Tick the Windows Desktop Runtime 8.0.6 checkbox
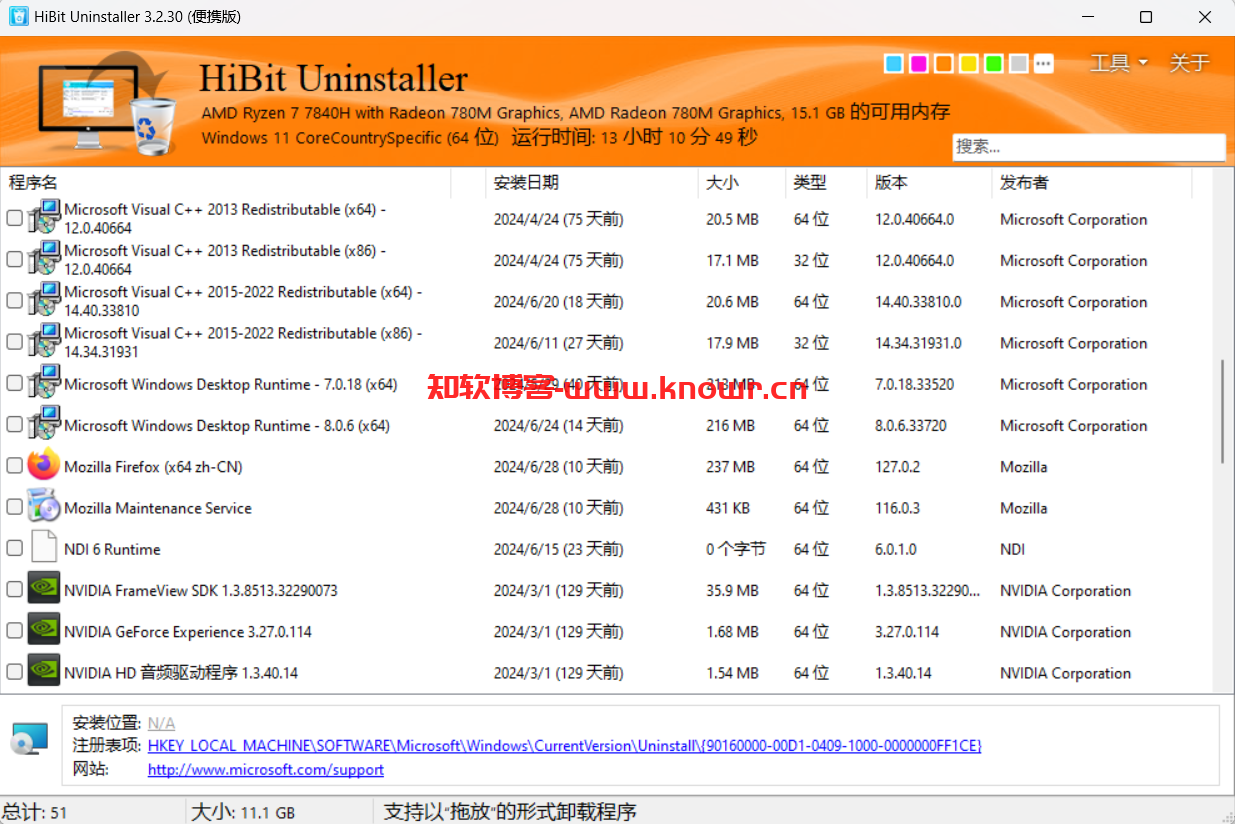The width and height of the screenshot is (1235, 824). point(14,424)
